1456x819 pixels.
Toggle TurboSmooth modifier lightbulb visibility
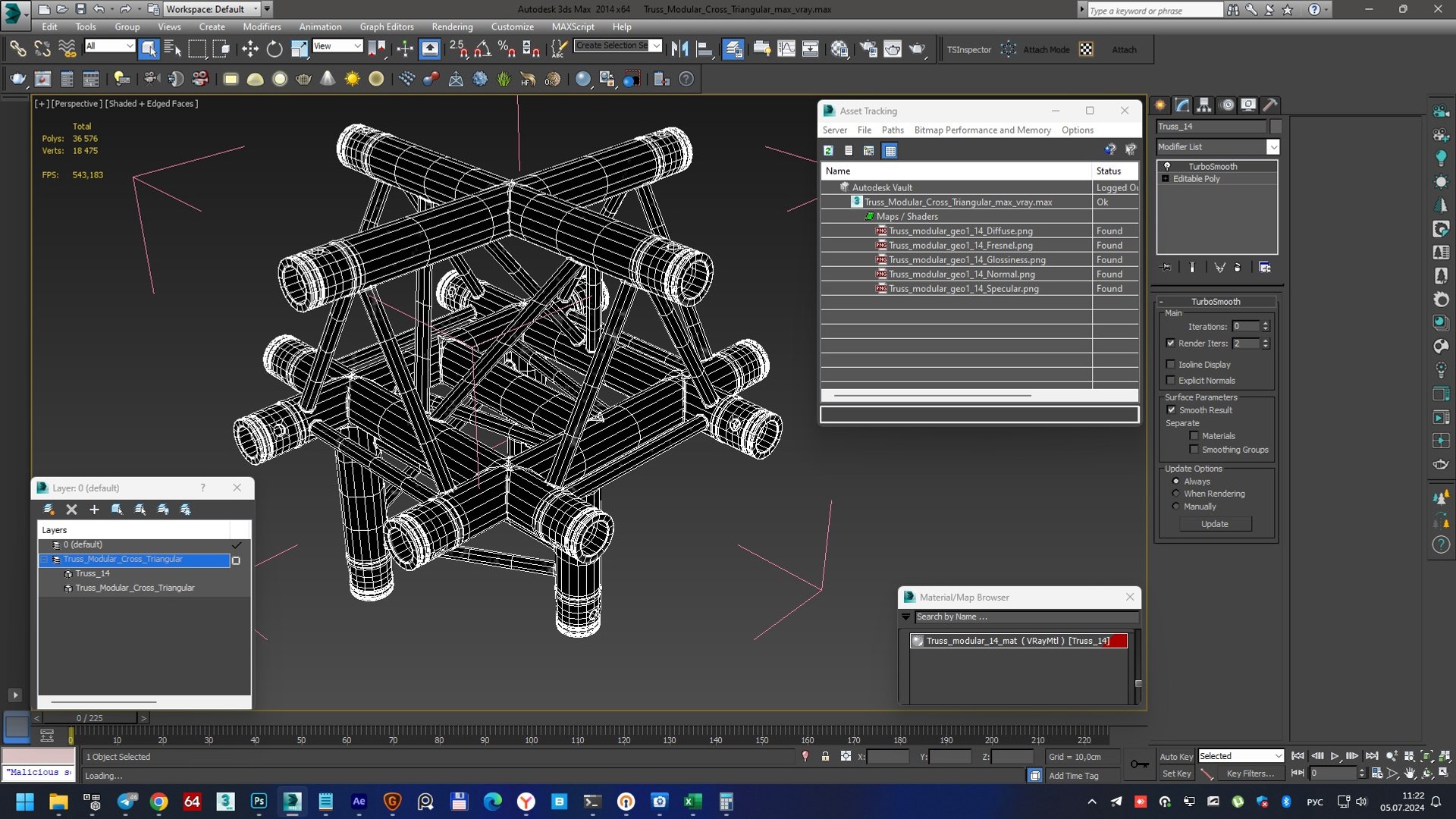(1167, 166)
